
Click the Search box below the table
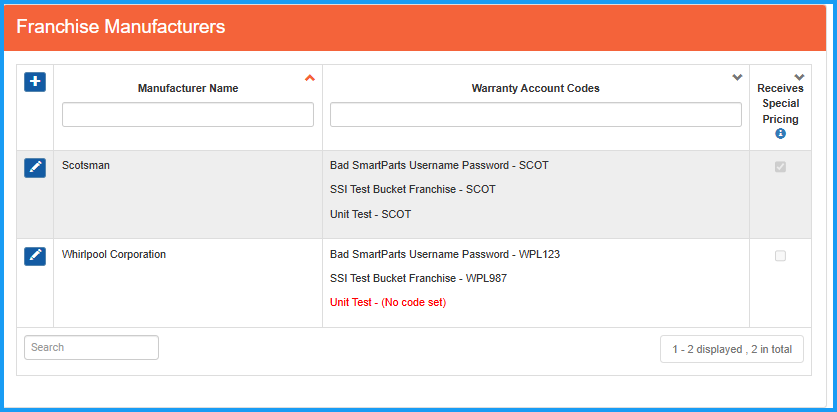coord(91,347)
